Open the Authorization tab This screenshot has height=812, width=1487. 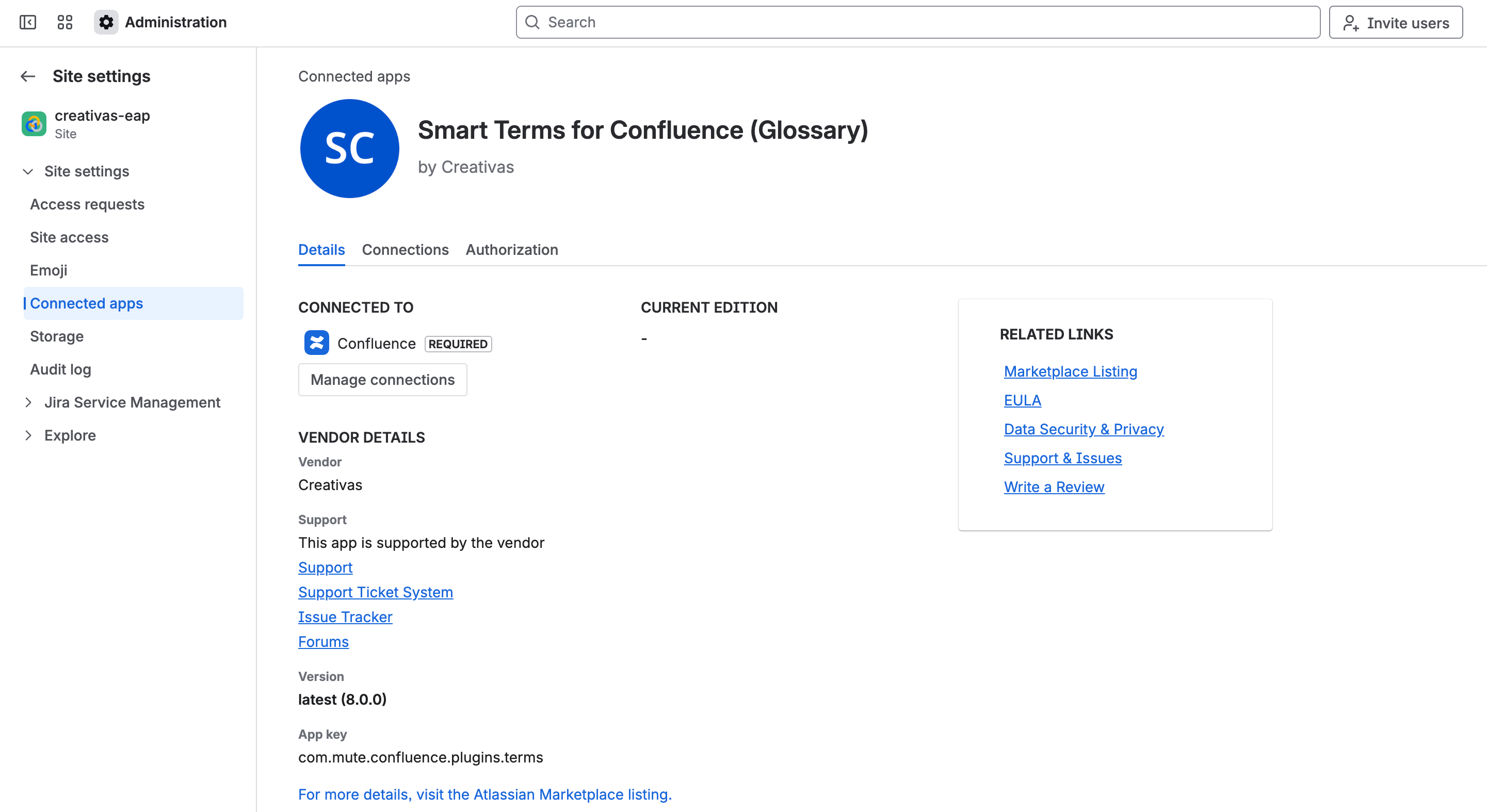pos(511,249)
